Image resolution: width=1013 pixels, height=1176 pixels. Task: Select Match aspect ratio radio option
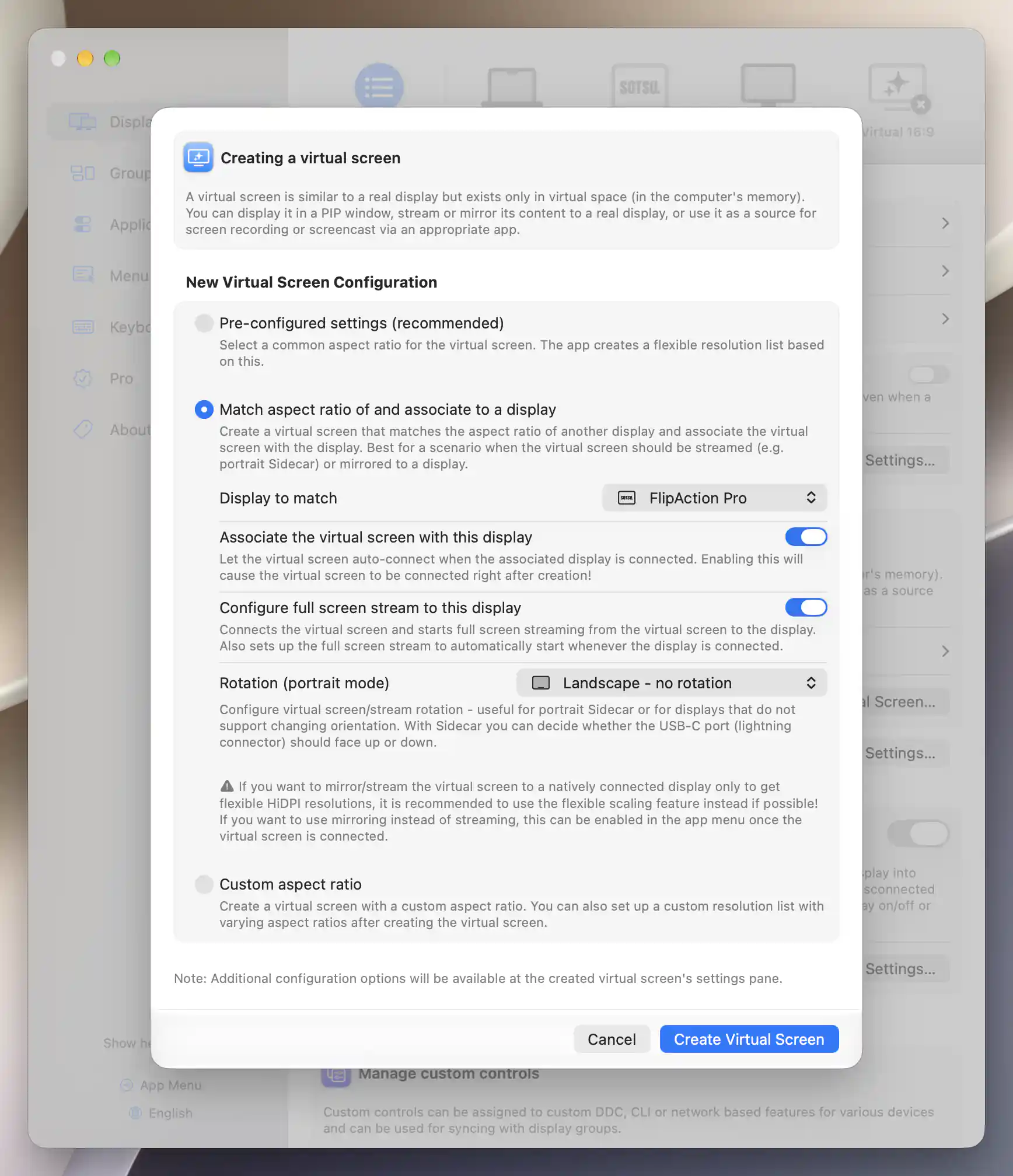click(204, 409)
